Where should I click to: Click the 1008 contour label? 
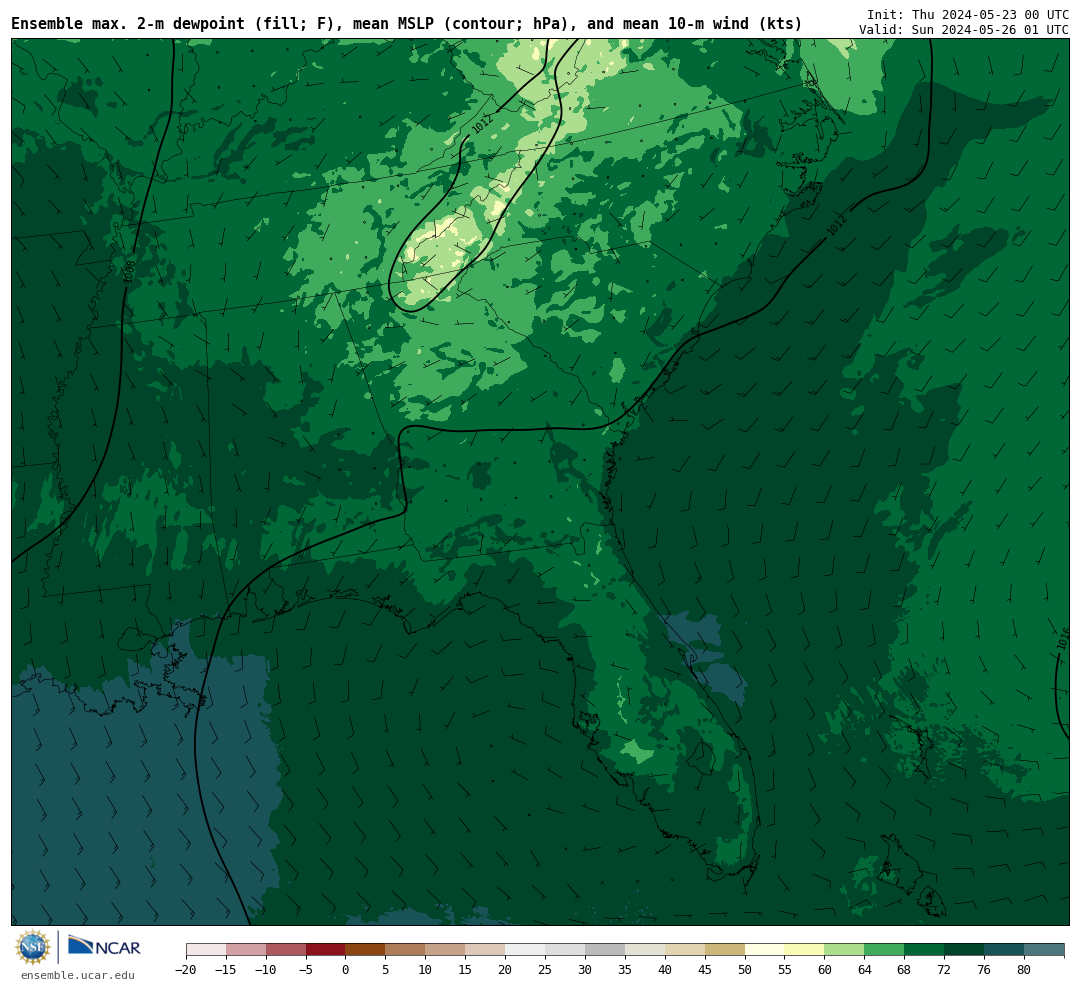click(129, 271)
